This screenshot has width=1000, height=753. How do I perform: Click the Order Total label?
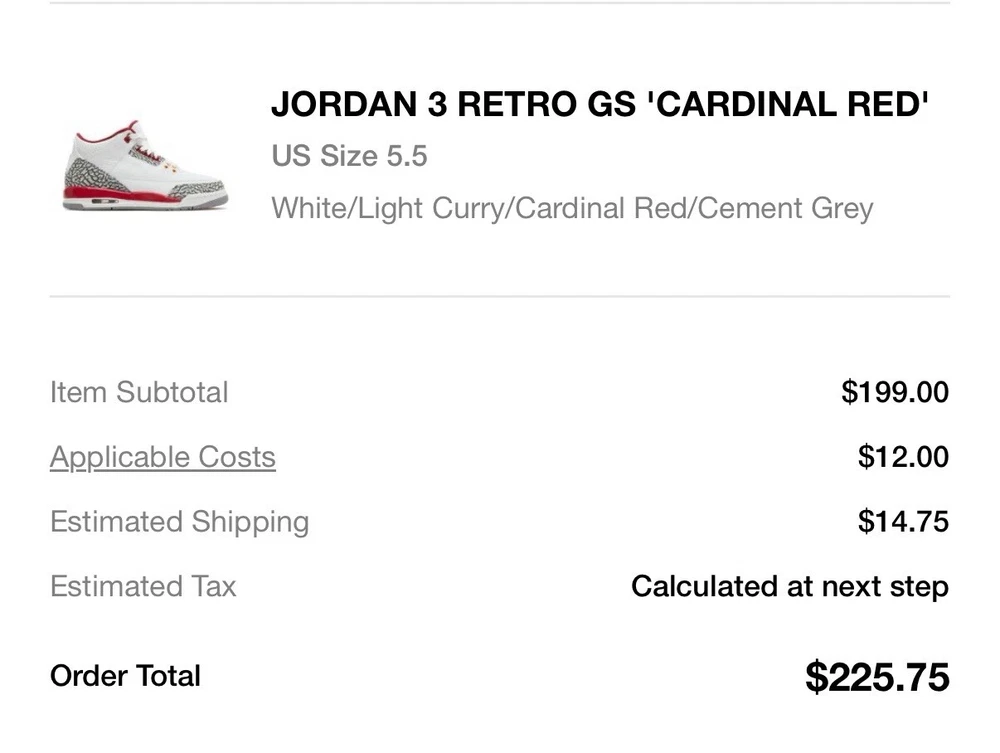pyautogui.click(x=125, y=676)
